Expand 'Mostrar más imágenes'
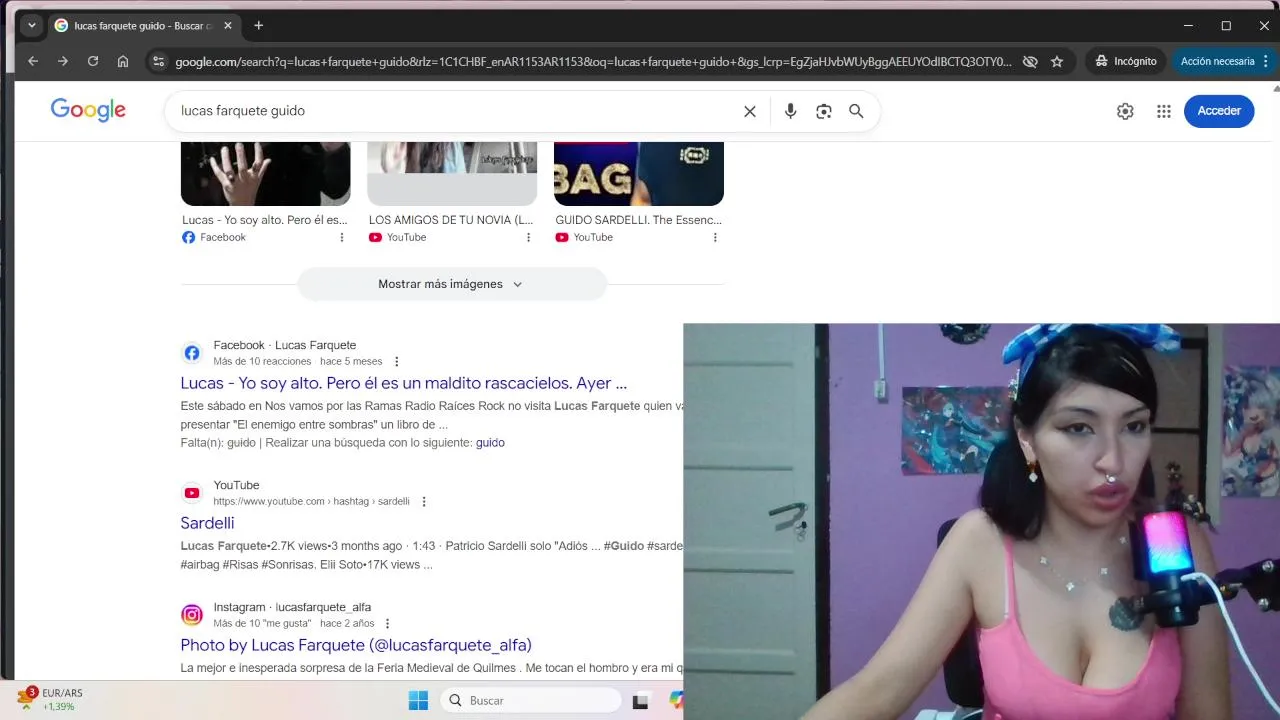Image resolution: width=1280 pixels, height=720 pixels. click(x=451, y=284)
